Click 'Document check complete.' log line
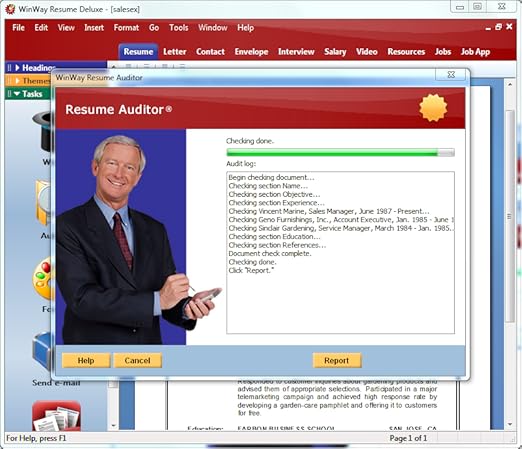522x449 pixels. 270,253
